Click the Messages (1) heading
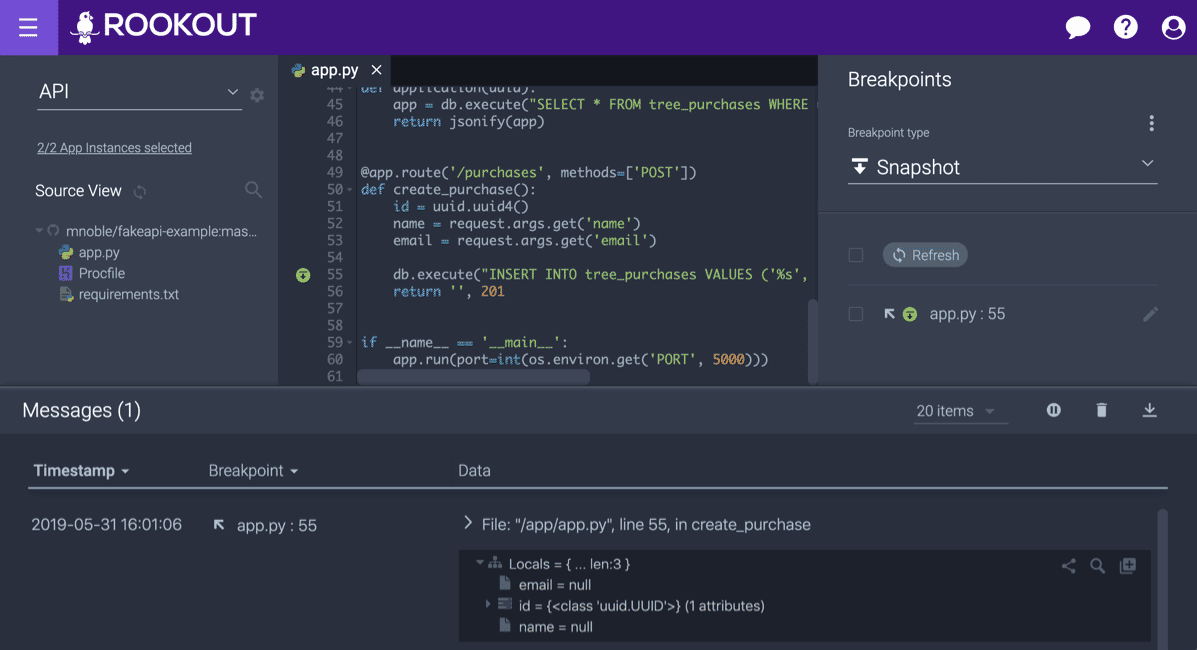 pos(82,410)
